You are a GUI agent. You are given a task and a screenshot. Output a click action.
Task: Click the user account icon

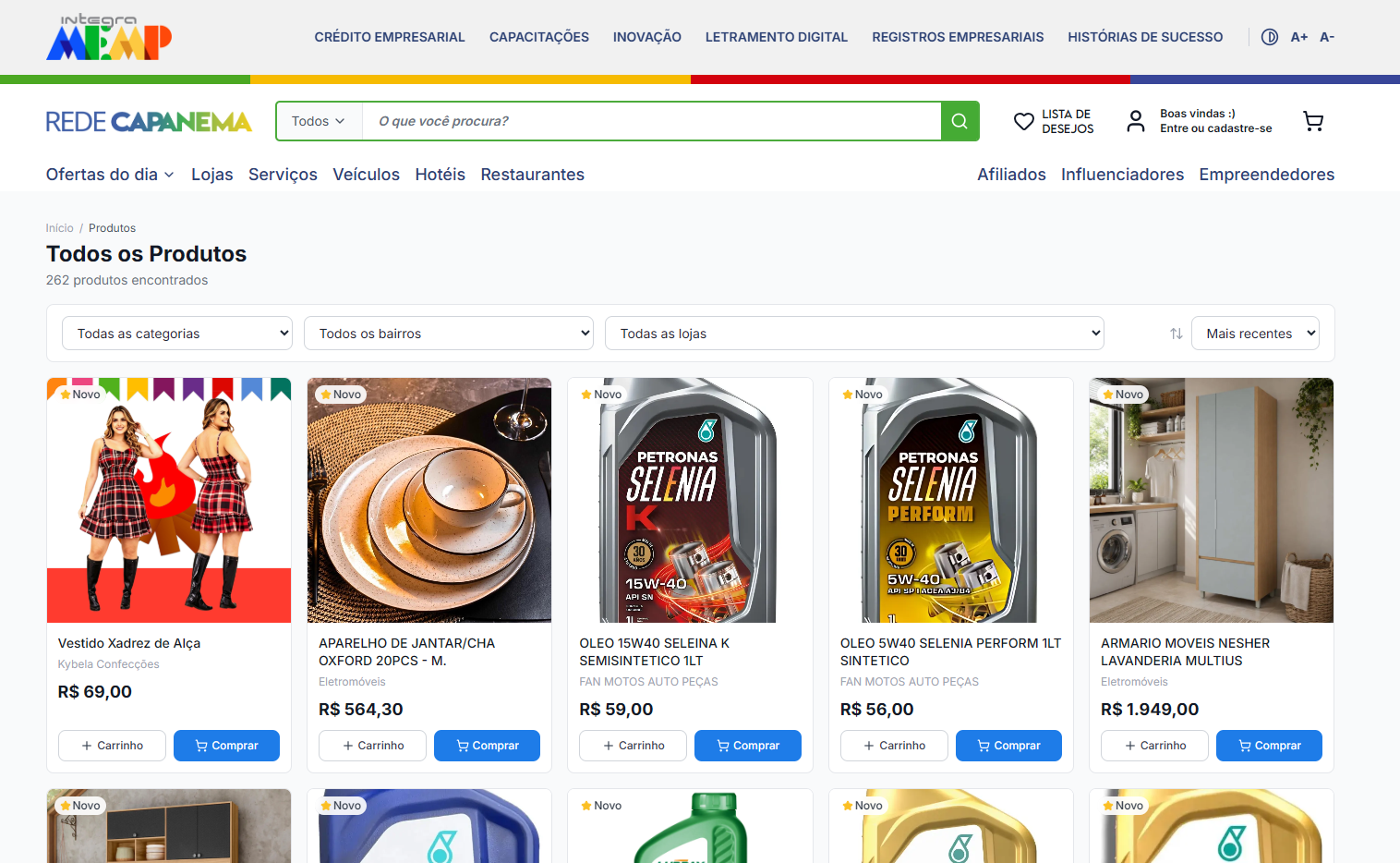[1136, 121]
